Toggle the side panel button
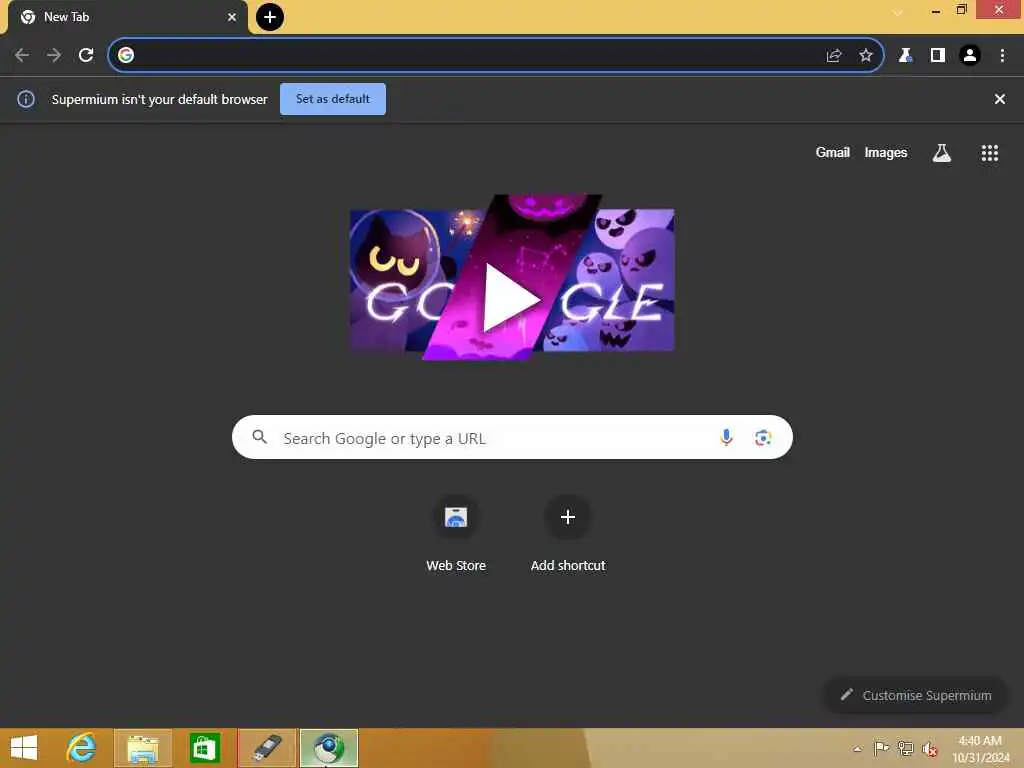This screenshot has height=768, width=1024. [x=937, y=56]
